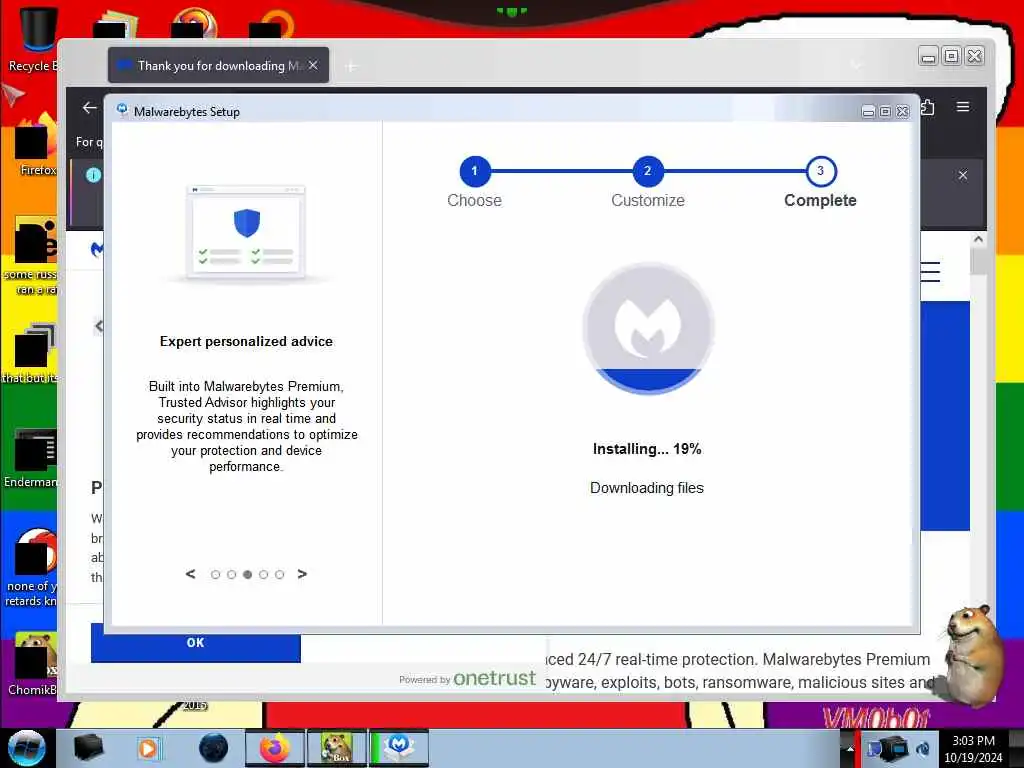The height and width of the screenshot is (768, 1024).
Task: Click the Installing... 19% text
Action: click(x=647, y=449)
